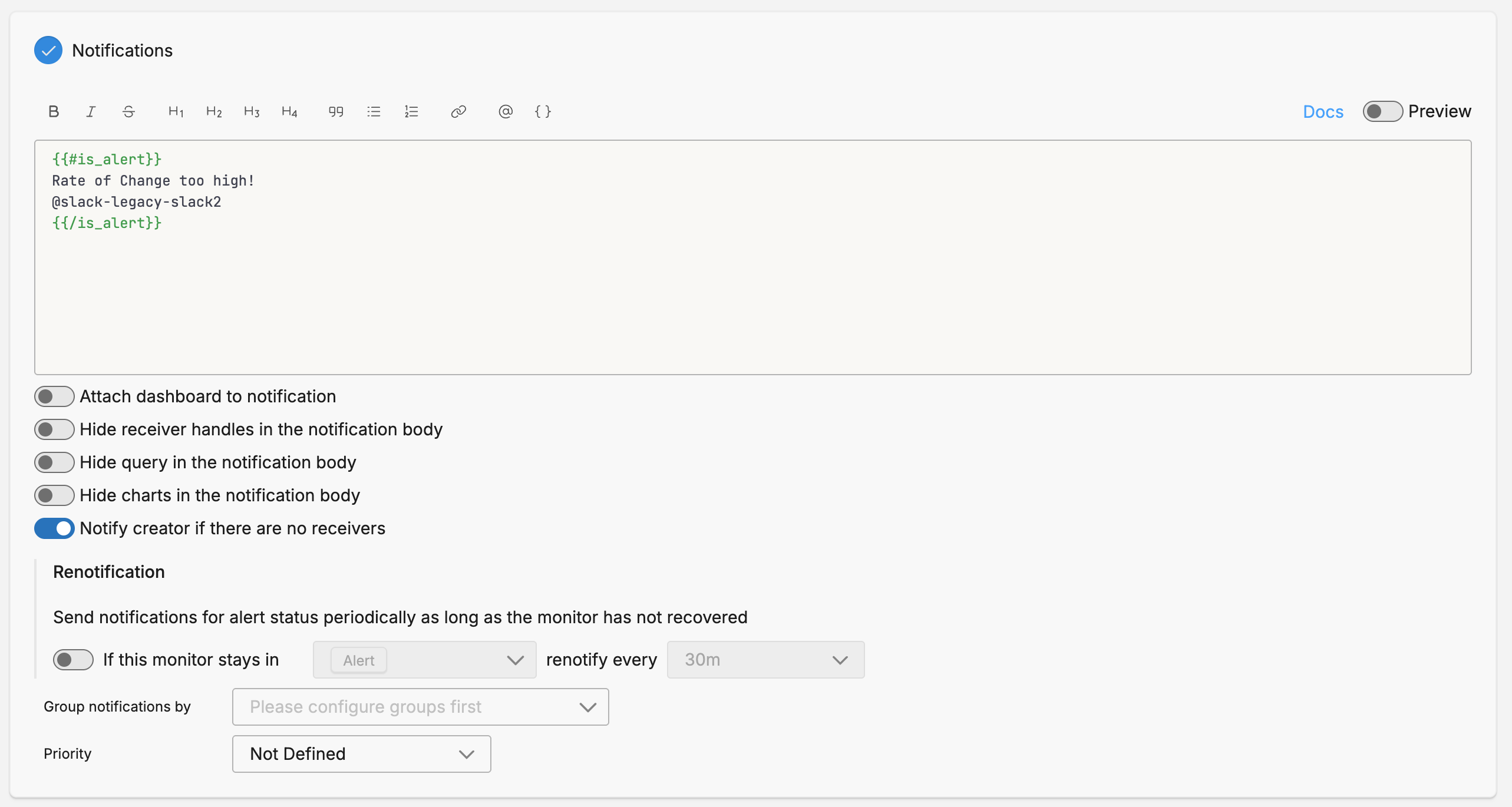Insert a hyperlink via the link icon
Viewport: 1512px width, 807px height.
458,111
